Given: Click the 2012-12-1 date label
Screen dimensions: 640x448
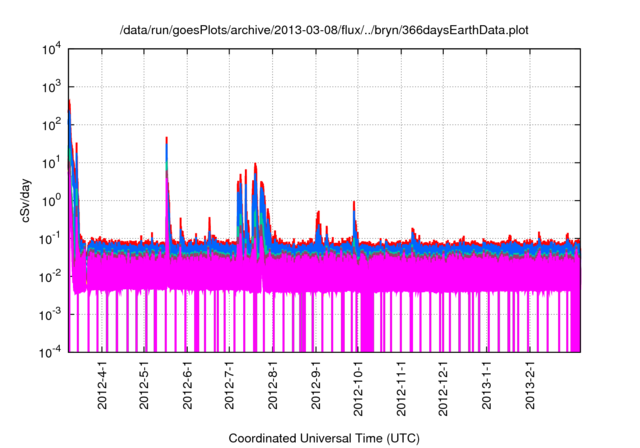Looking at the screenshot, I should pos(443,388).
